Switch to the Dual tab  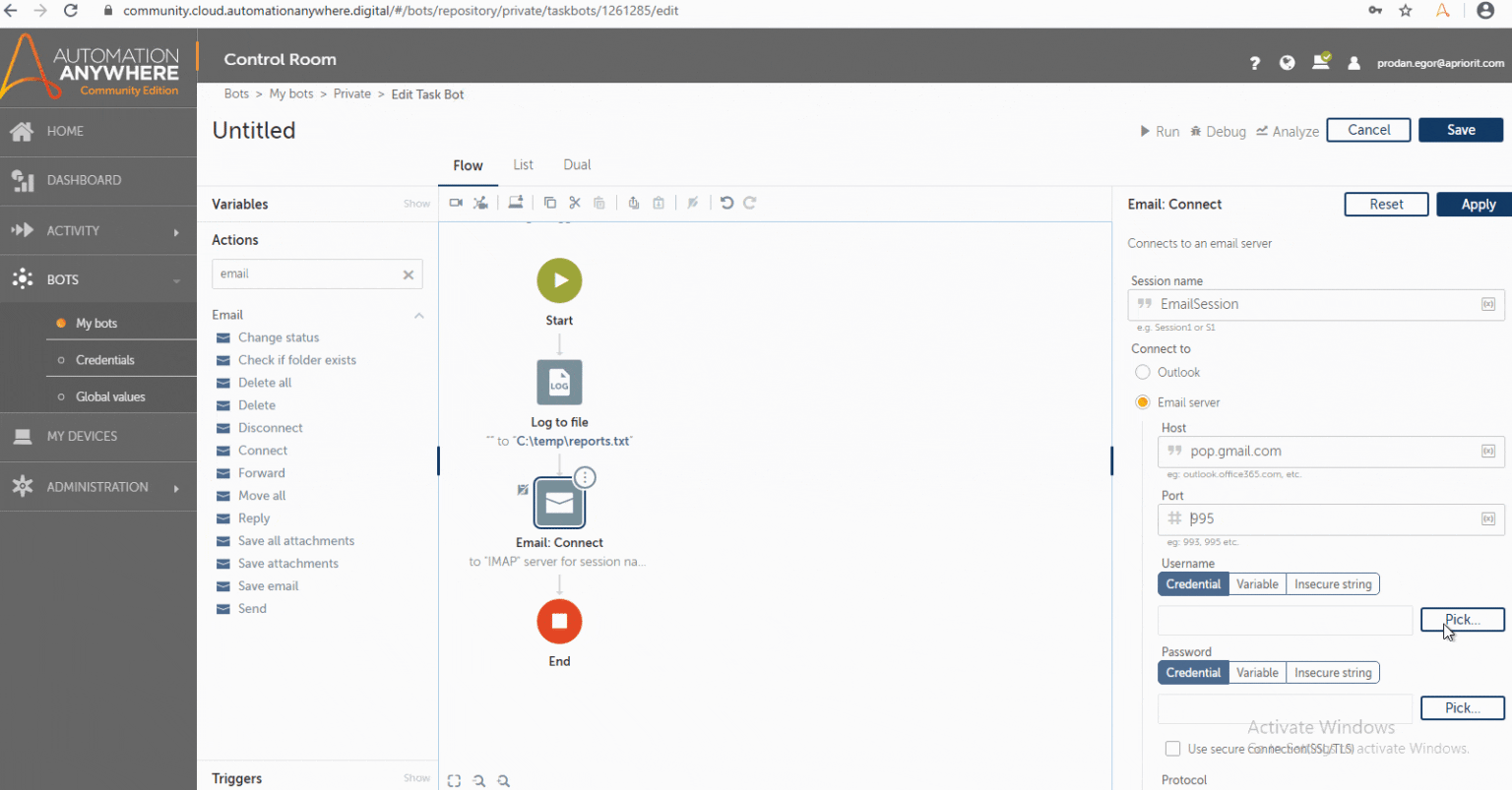pyautogui.click(x=577, y=164)
